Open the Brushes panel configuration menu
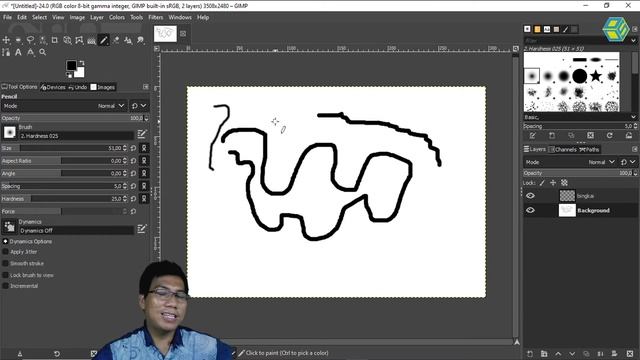 click(635, 29)
